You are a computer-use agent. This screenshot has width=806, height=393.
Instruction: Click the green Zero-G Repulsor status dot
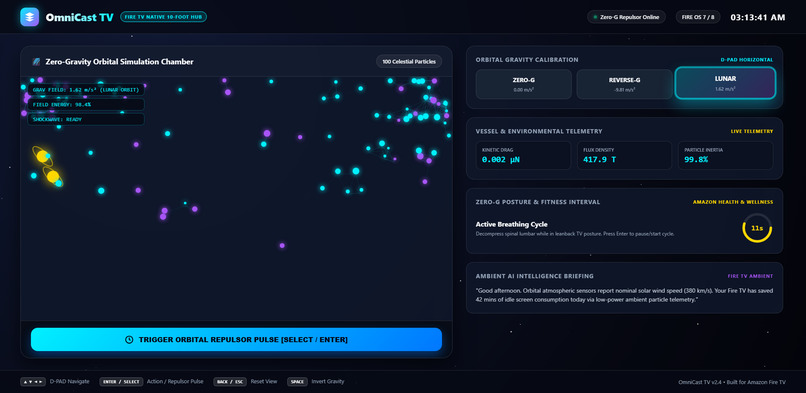coord(595,17)
